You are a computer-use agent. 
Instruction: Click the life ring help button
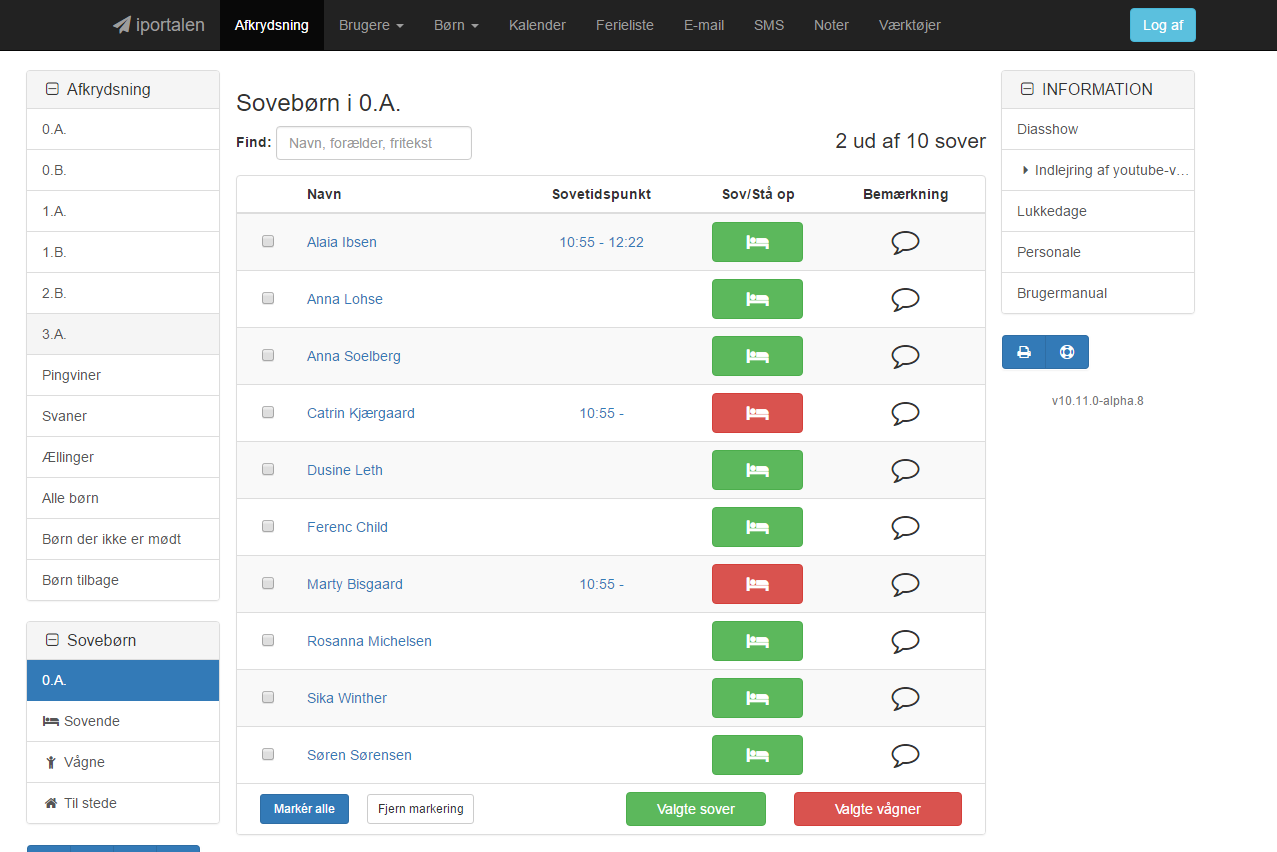point(1067,352)
